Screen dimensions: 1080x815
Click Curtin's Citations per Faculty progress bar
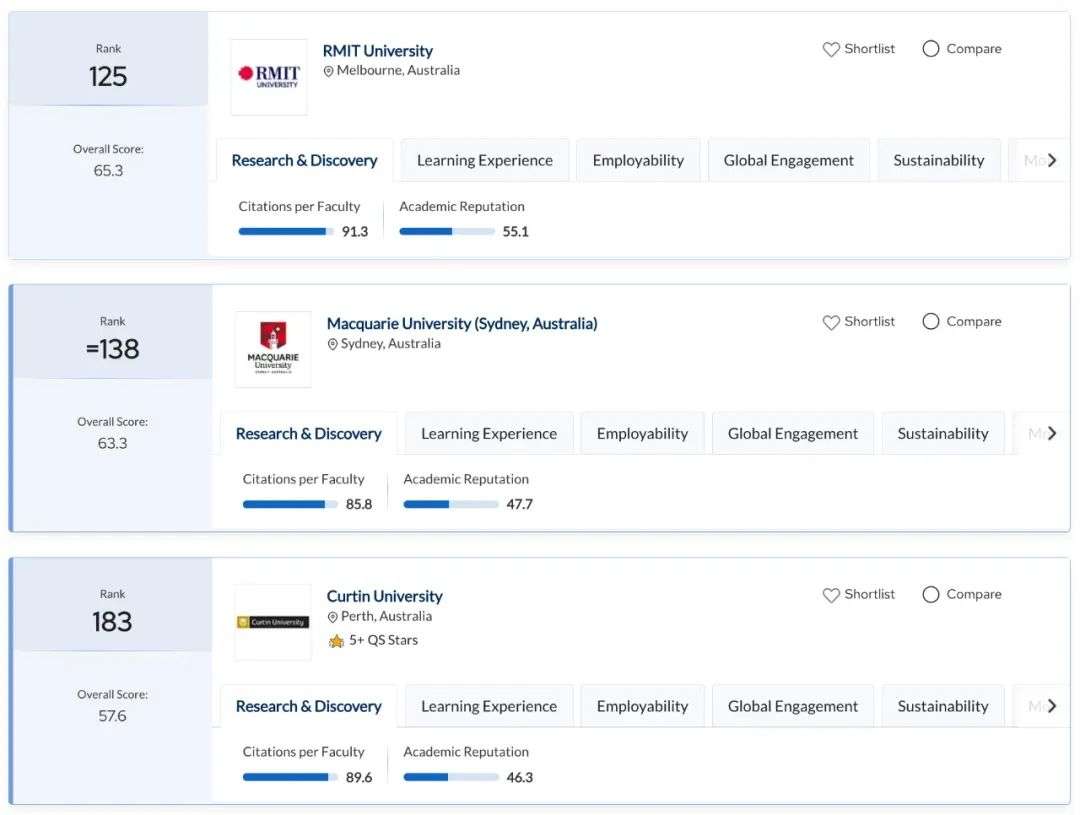[x=290, y=777]
